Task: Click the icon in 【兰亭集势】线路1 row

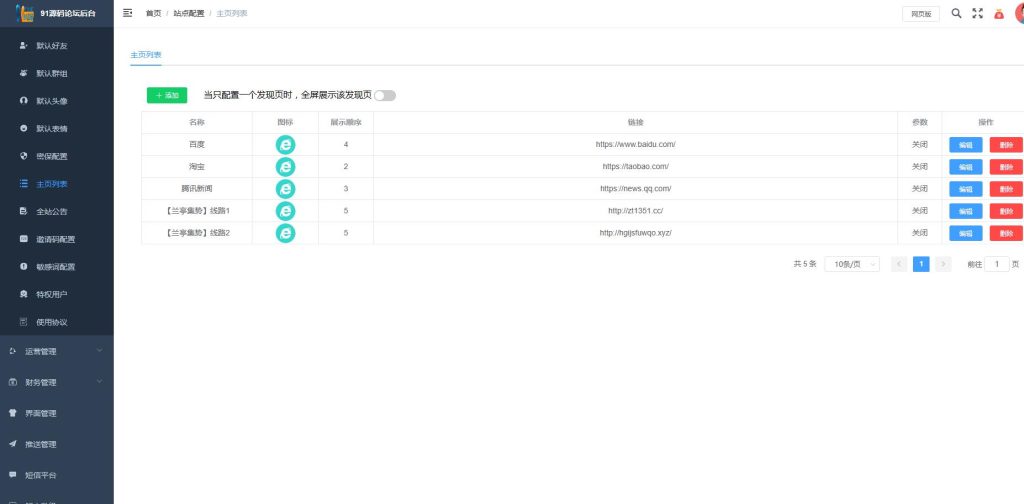Action: [285, 211]
